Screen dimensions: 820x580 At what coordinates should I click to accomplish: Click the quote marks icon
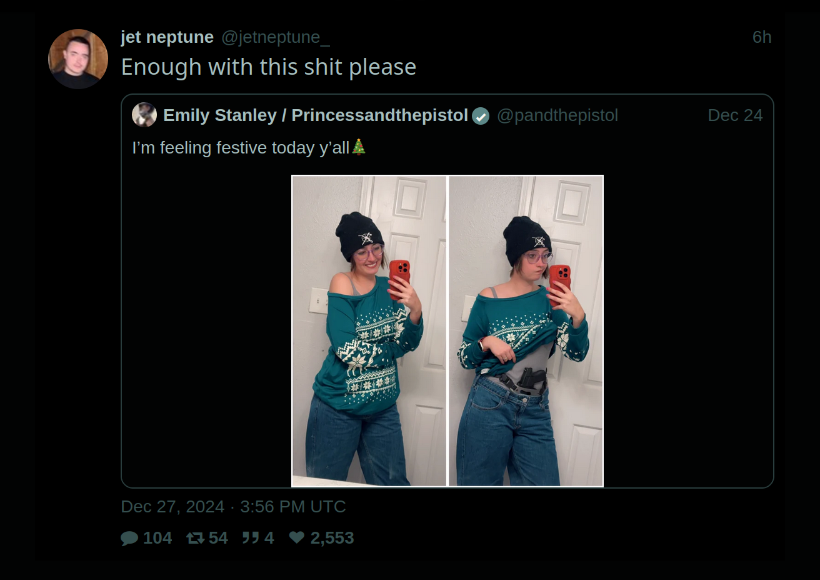pos(250,538)
